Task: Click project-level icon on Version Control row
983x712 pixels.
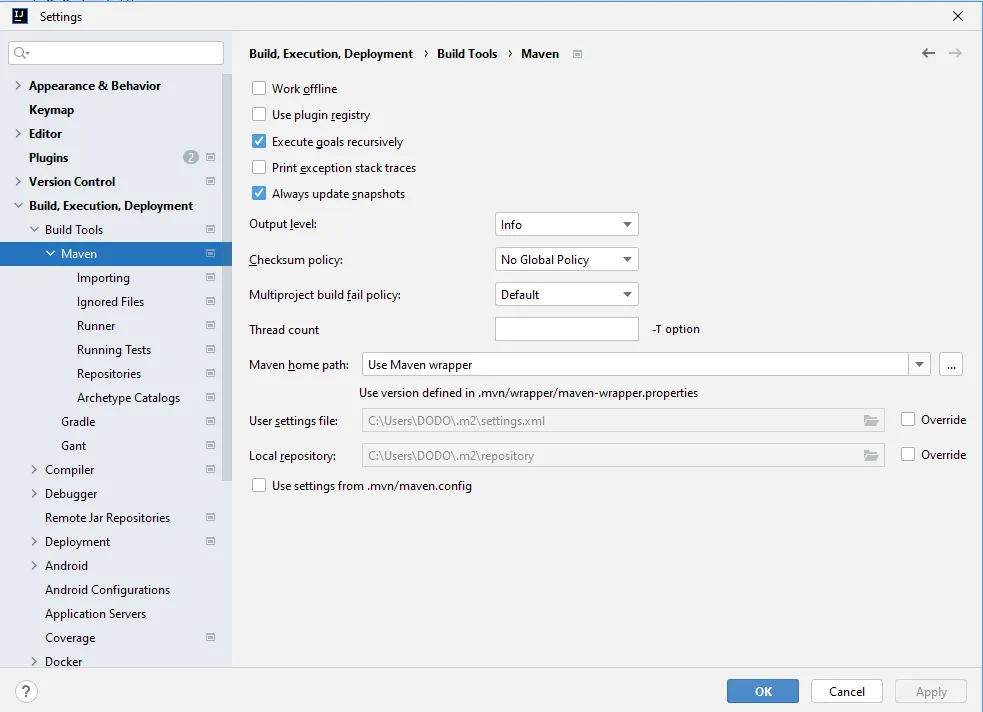Action: click(211, 181)
